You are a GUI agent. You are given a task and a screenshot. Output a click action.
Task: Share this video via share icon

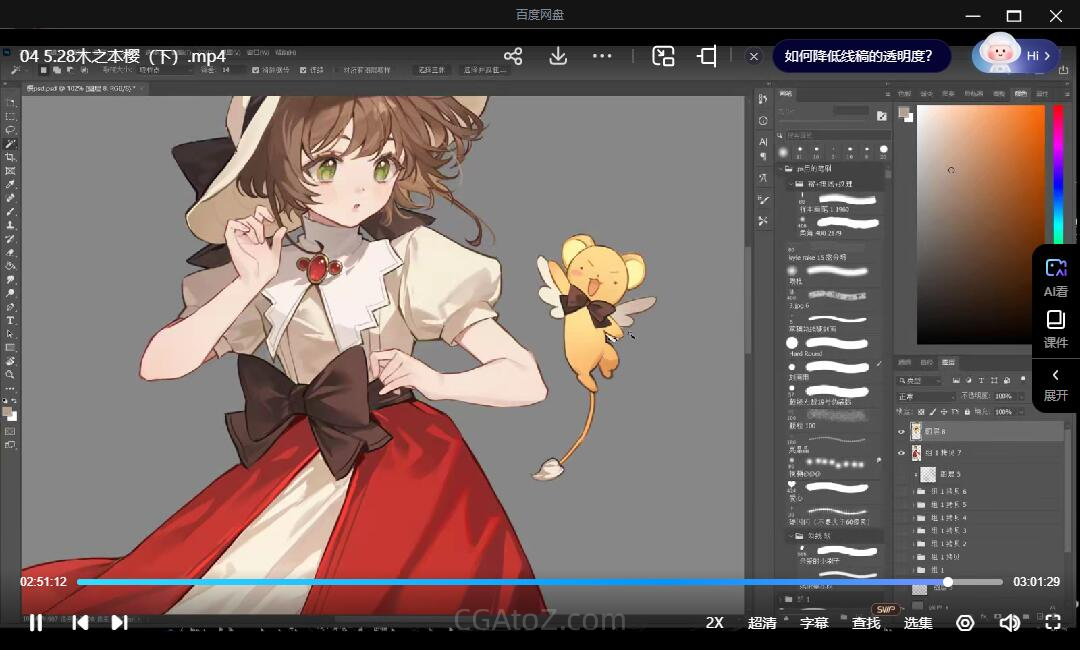point(513,56)
